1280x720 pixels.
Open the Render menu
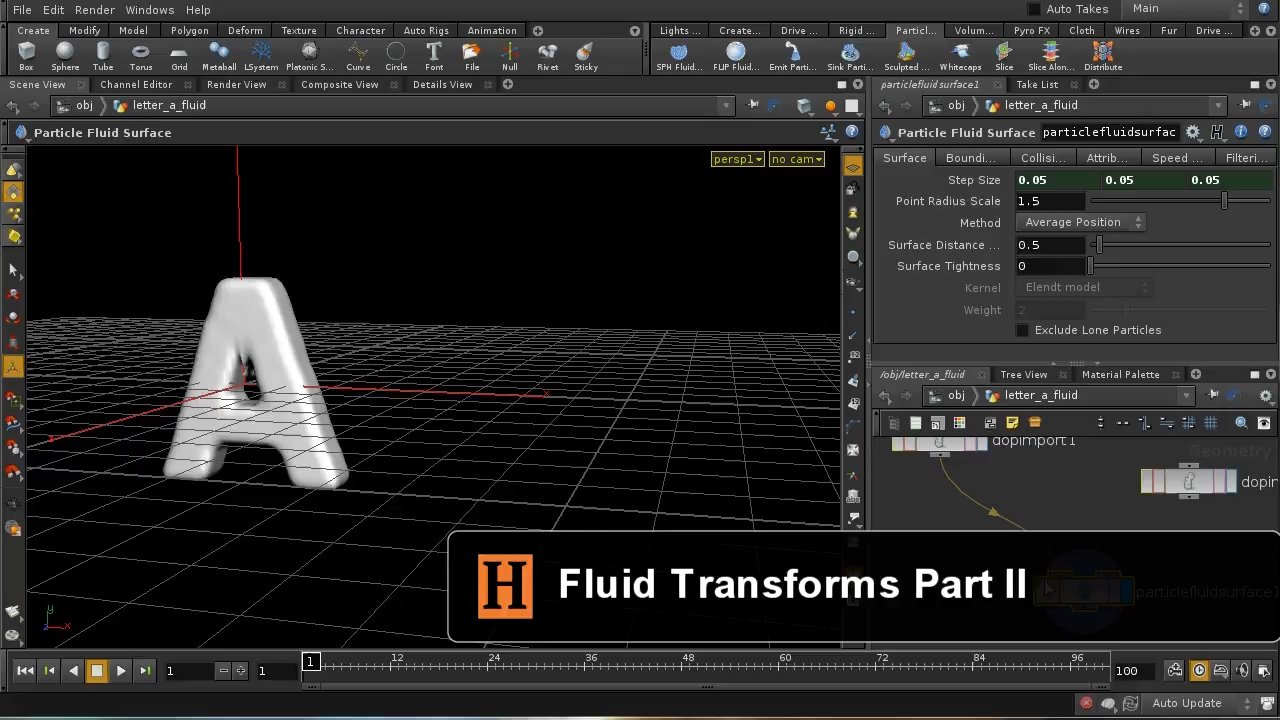click(x=94, y=9)
